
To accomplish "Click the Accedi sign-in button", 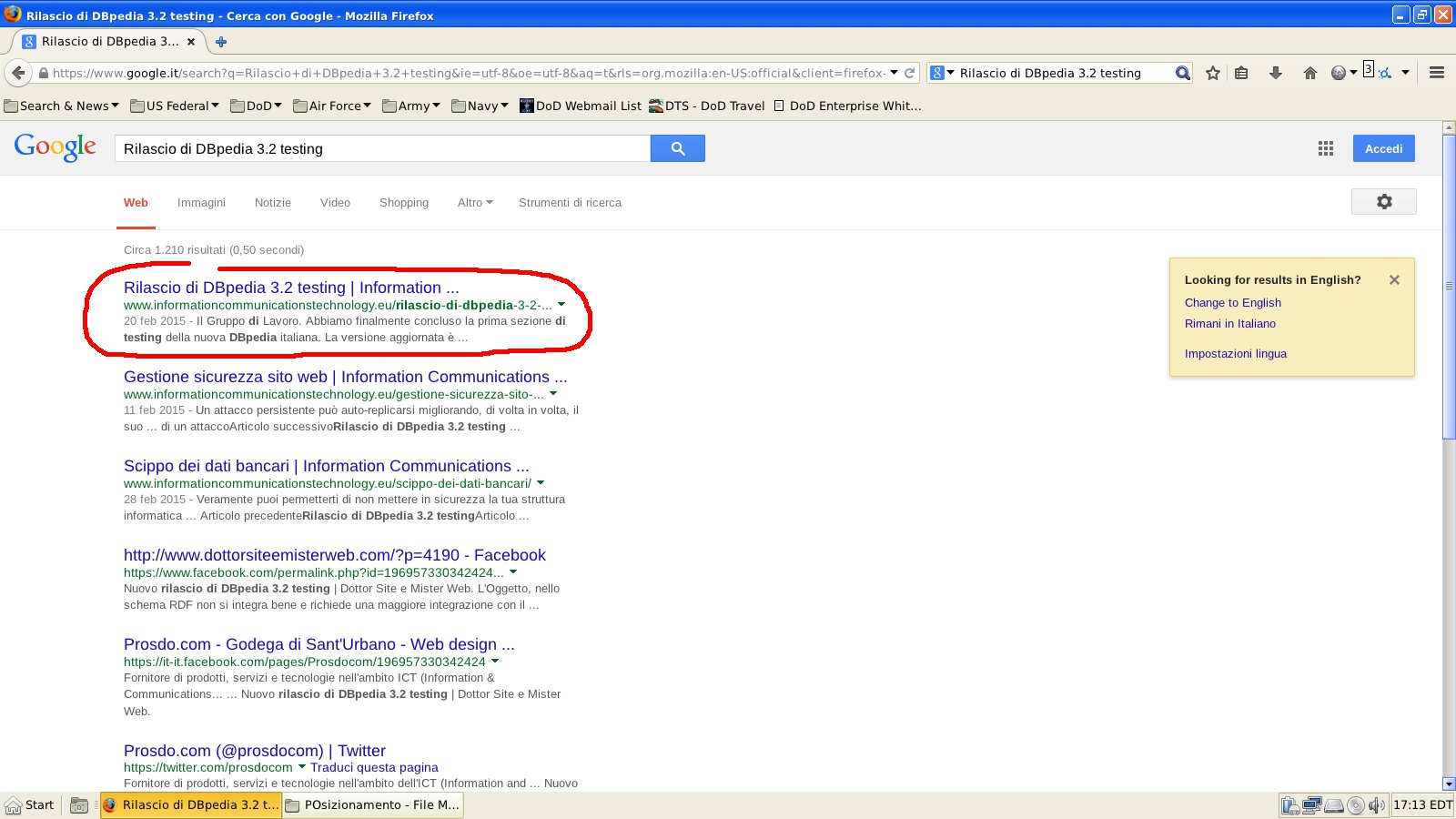I will [x=1383, y=148].
